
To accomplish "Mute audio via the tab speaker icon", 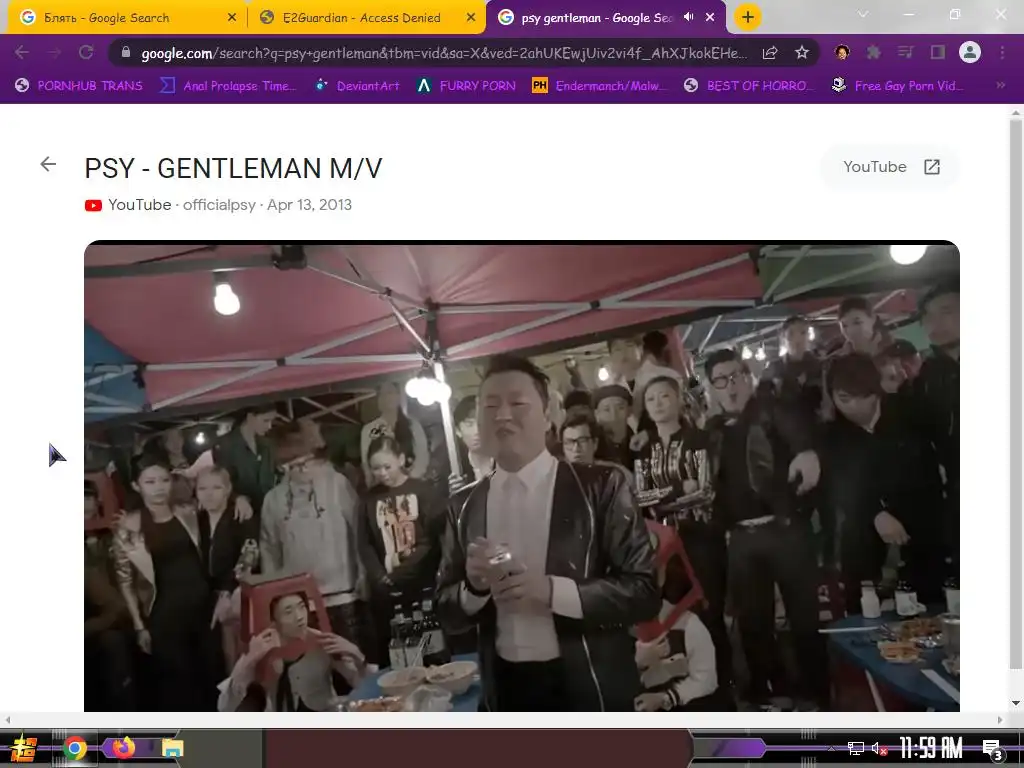I will (x=688, y=17).
